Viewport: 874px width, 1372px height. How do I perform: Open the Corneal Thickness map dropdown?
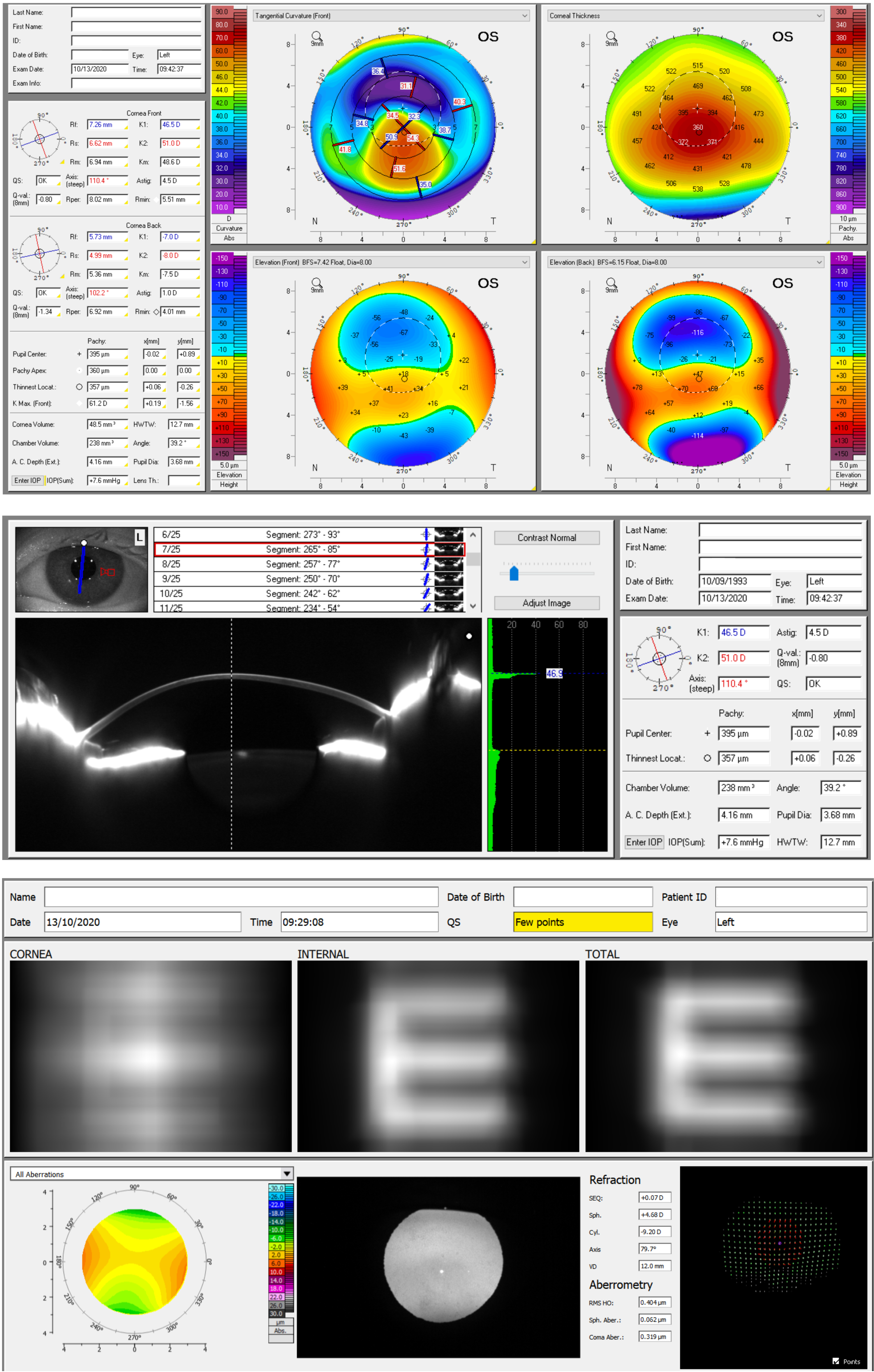click(x=819, y=16)
